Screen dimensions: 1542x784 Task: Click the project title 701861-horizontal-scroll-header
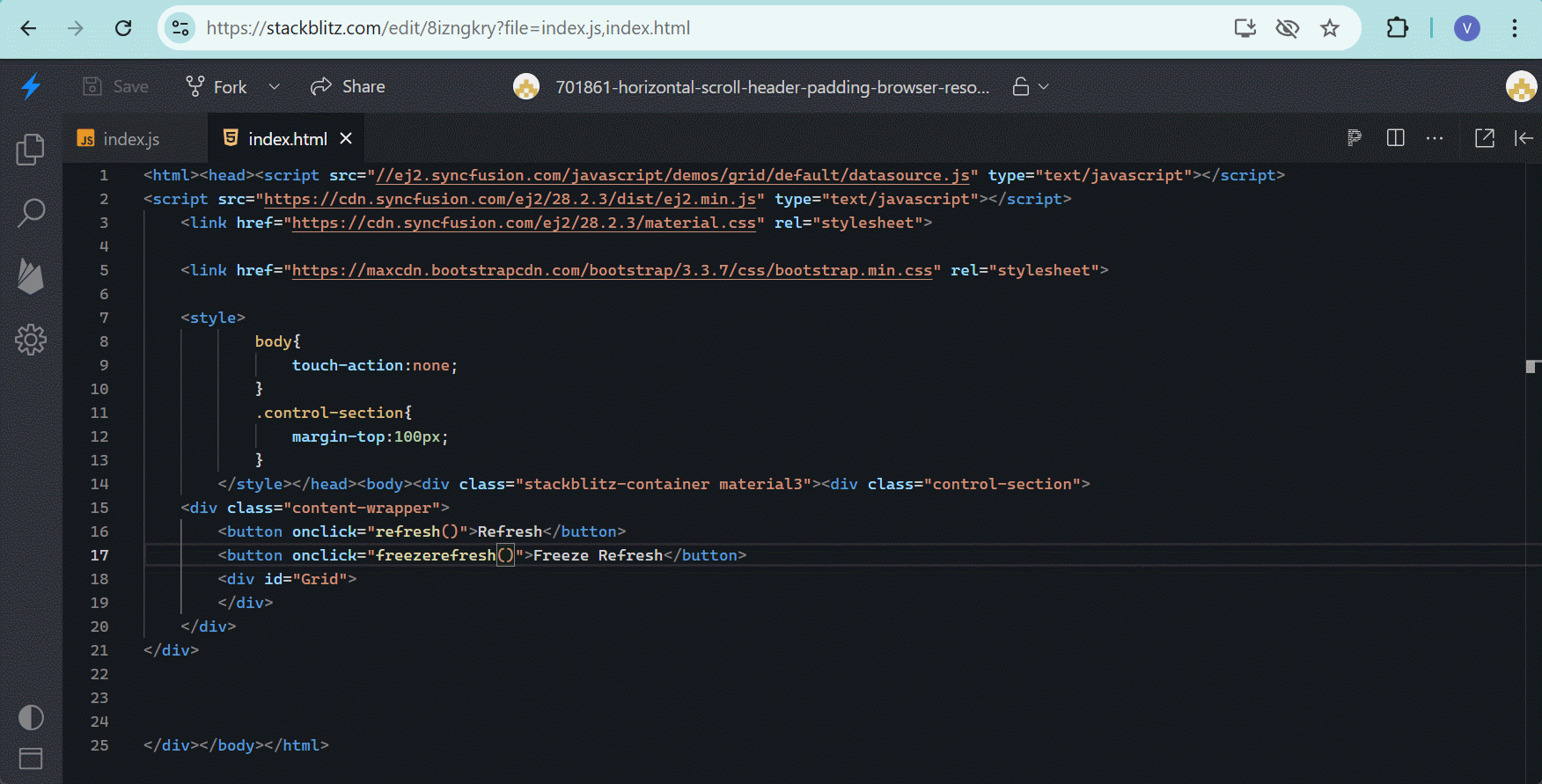tap(772, 87)
